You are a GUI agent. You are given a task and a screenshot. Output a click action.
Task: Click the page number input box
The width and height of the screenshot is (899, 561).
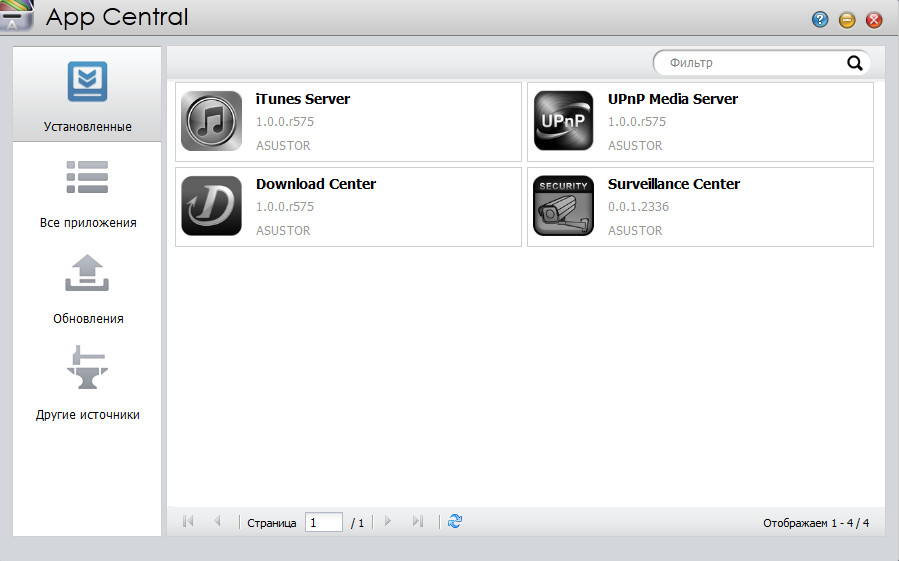pos(324,522)
